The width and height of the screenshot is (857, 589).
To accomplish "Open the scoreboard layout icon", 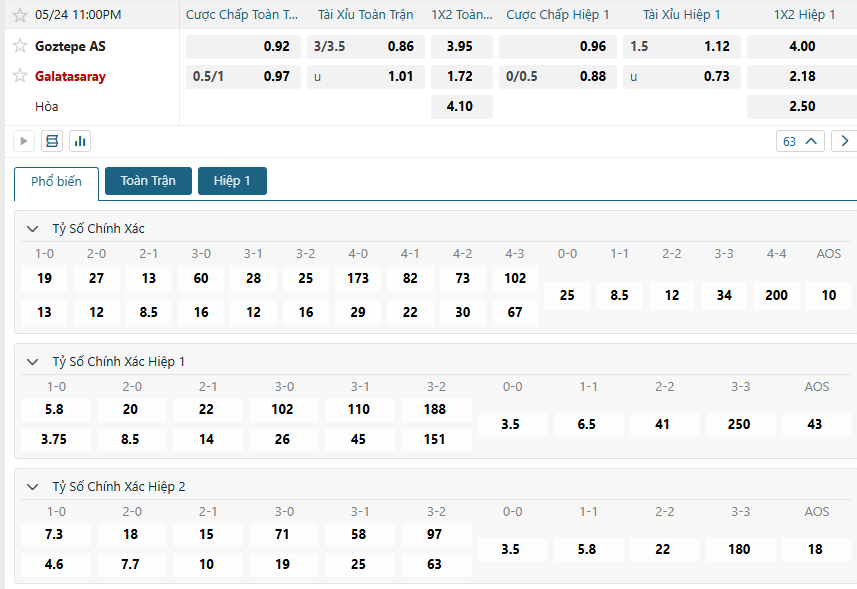I will coord(52,141).
